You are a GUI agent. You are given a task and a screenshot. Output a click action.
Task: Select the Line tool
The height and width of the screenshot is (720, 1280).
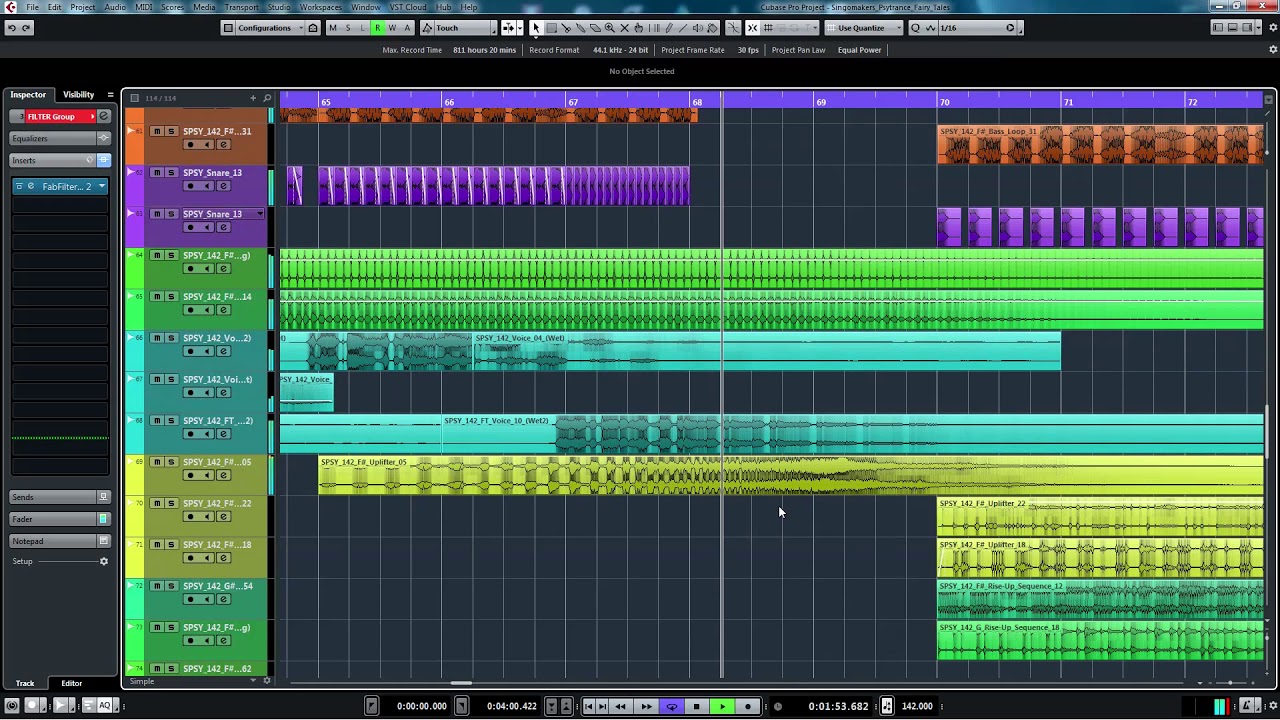click(683, 28)
